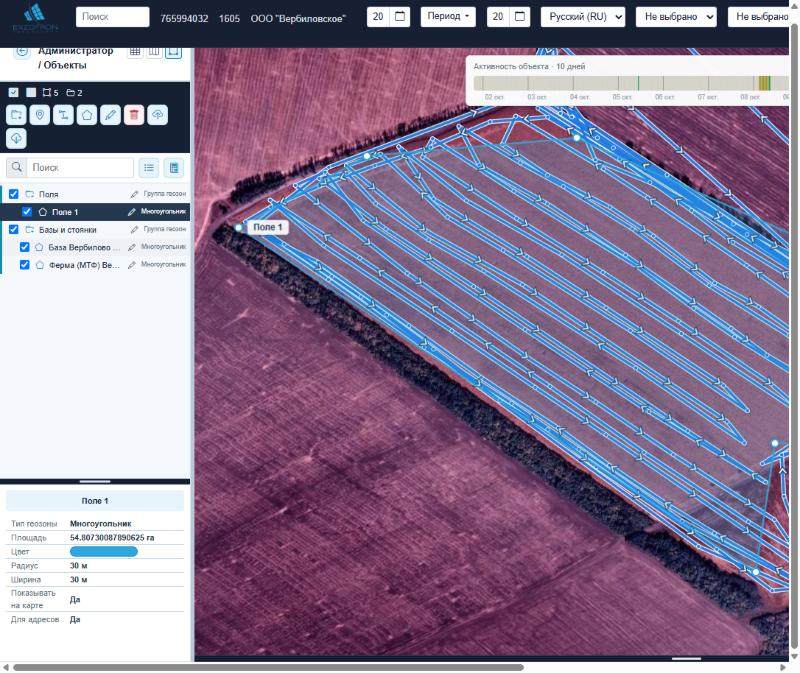Open the Русский (RU) language dropdown

[x=583, y=17]
